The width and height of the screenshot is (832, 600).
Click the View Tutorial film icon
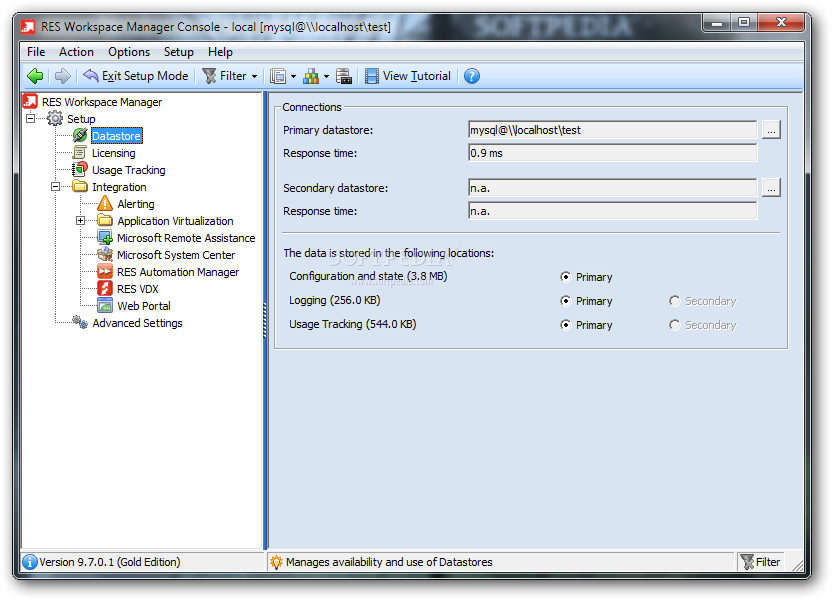pyautogui.click(x=372, y=76)
